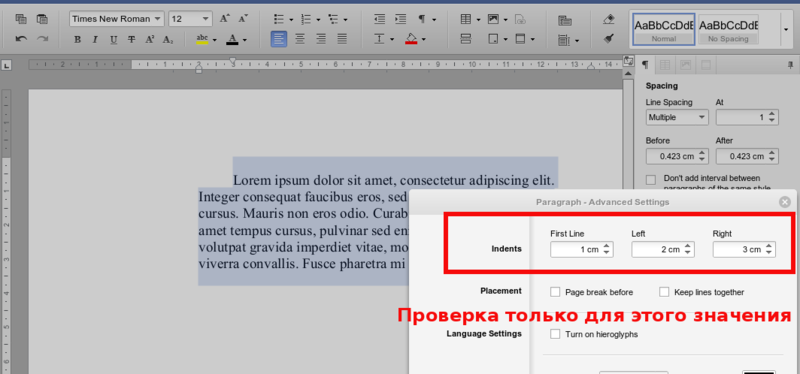The width and height of the screenshot is (800, 374).
Task: Apply the Normal style
Action: click(664, 29)
